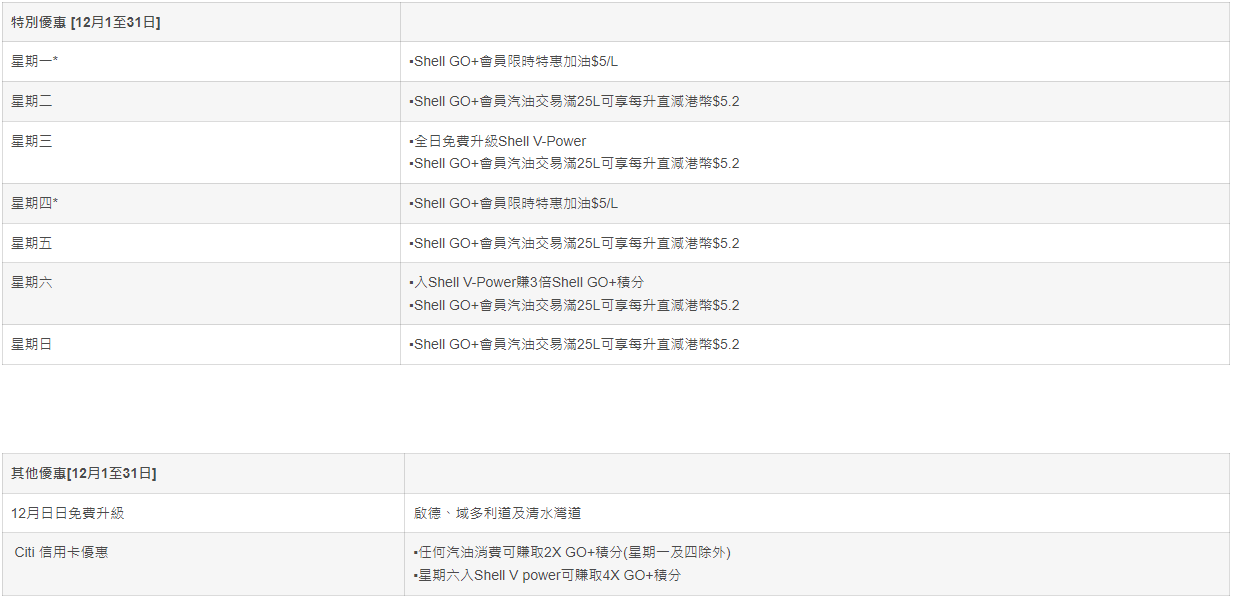Screen dimensions: 1235x601
Task: Click the 特別優惠 [12月1至31日] table header
Action: pyautogui.click(x=86, y=22)
